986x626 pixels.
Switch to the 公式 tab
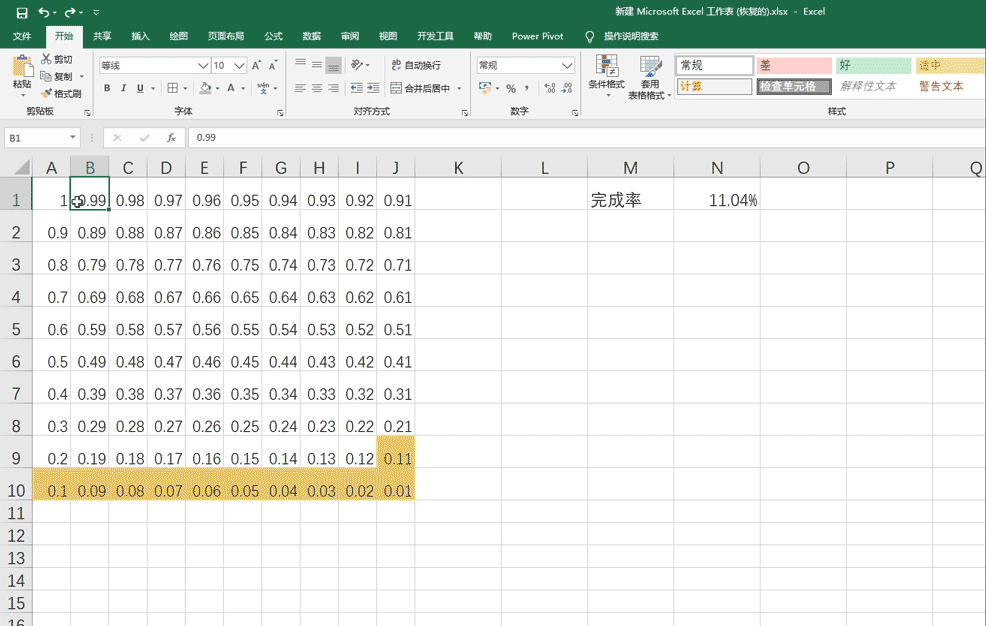pyautogui.click(x=273, y=36)
